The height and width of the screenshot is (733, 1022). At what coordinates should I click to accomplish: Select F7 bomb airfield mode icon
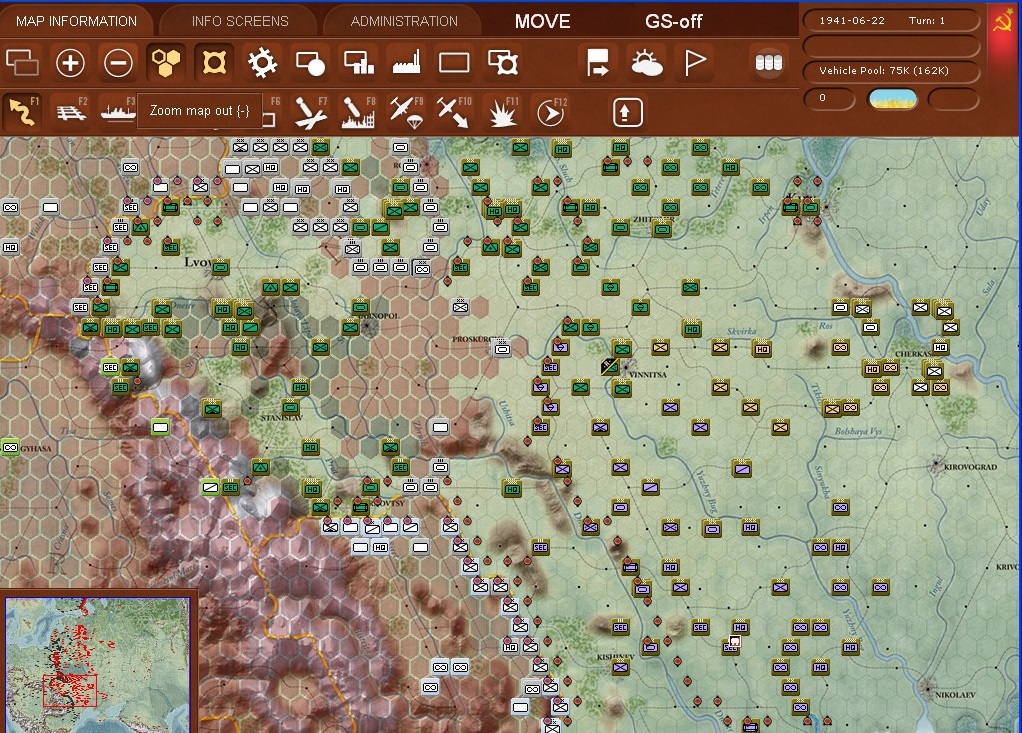310,112
